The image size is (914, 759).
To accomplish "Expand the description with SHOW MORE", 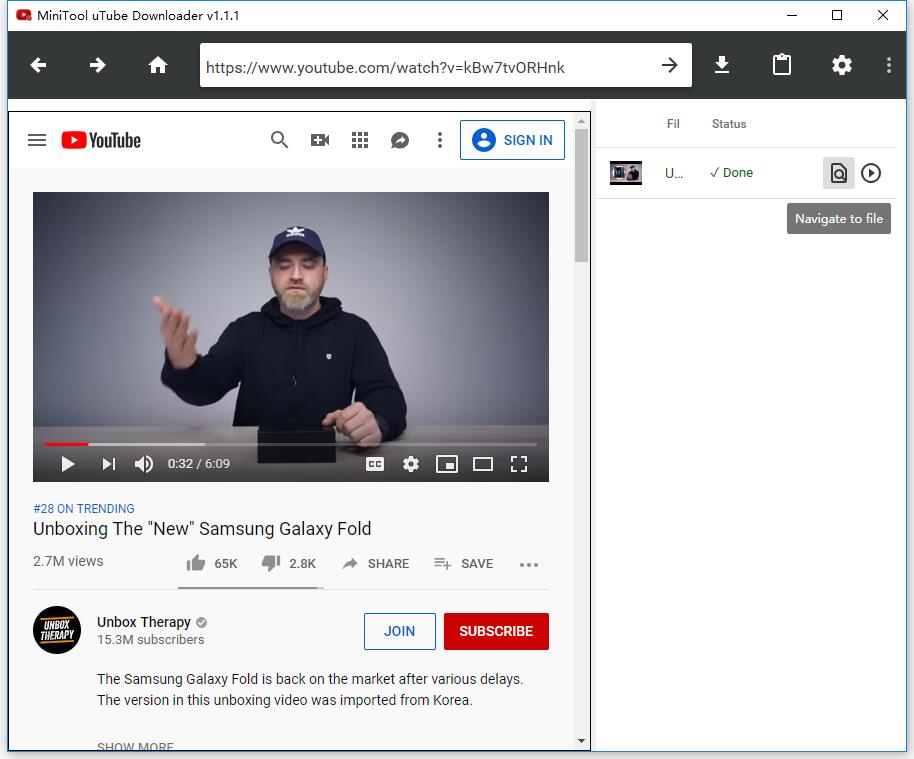I will (x=135, y=746).
